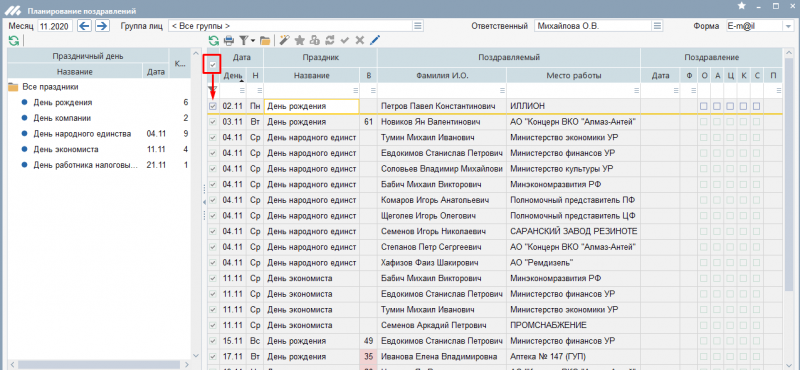Open the folder icon in toolbar
Screen dimensions: 800x370
[x=265, y=40]
